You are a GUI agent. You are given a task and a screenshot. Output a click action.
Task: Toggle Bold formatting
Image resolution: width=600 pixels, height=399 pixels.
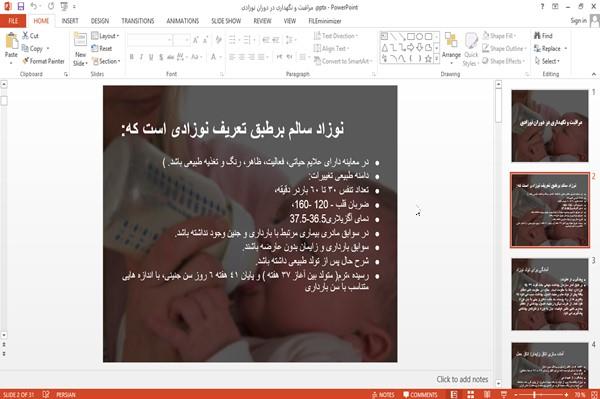click(x=132, y=57)
